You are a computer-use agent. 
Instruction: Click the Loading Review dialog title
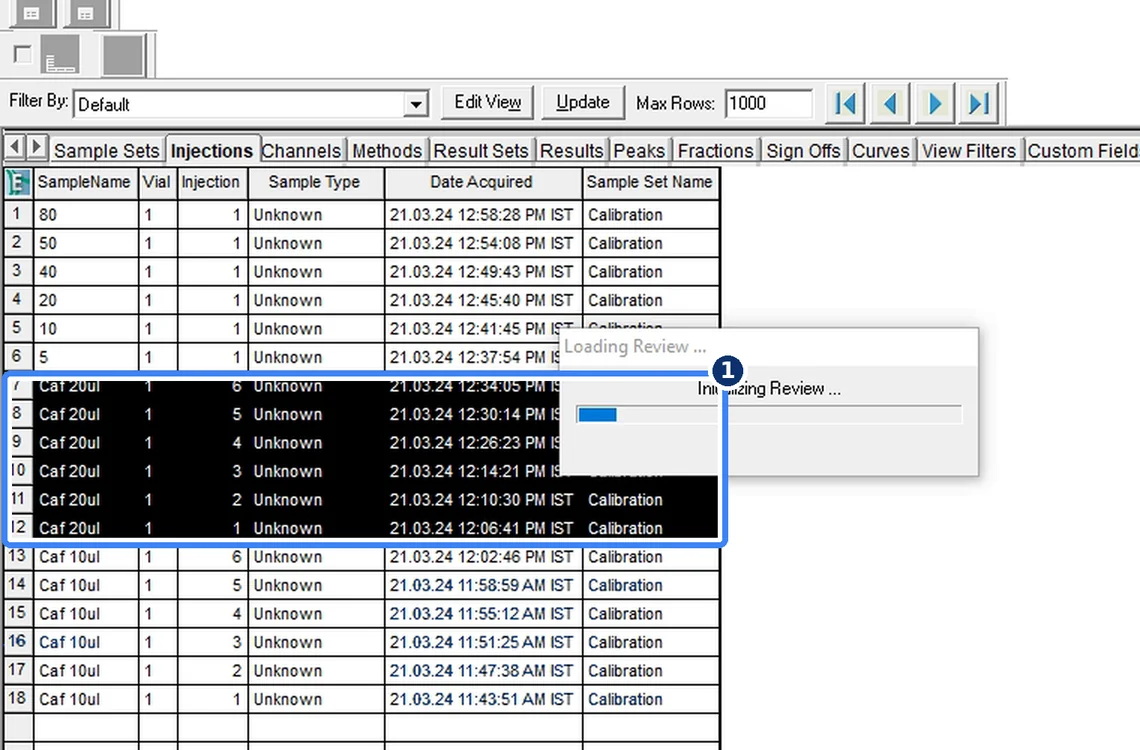pyautogui.click(x=635, y=347)
